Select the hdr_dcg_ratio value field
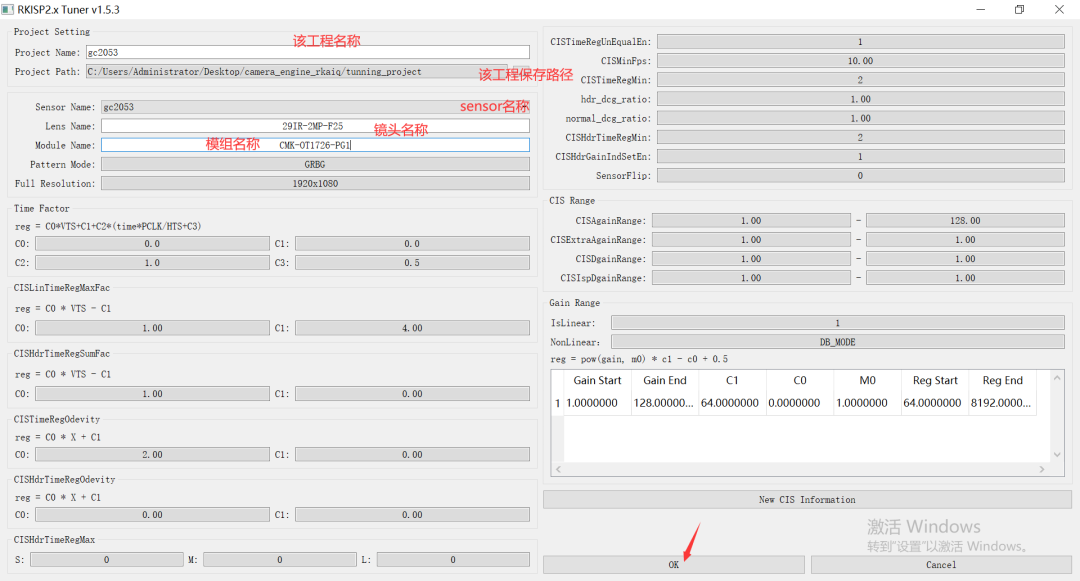Image resolution: width=1080 pixels, height=581 pixels. click(860, 98)
